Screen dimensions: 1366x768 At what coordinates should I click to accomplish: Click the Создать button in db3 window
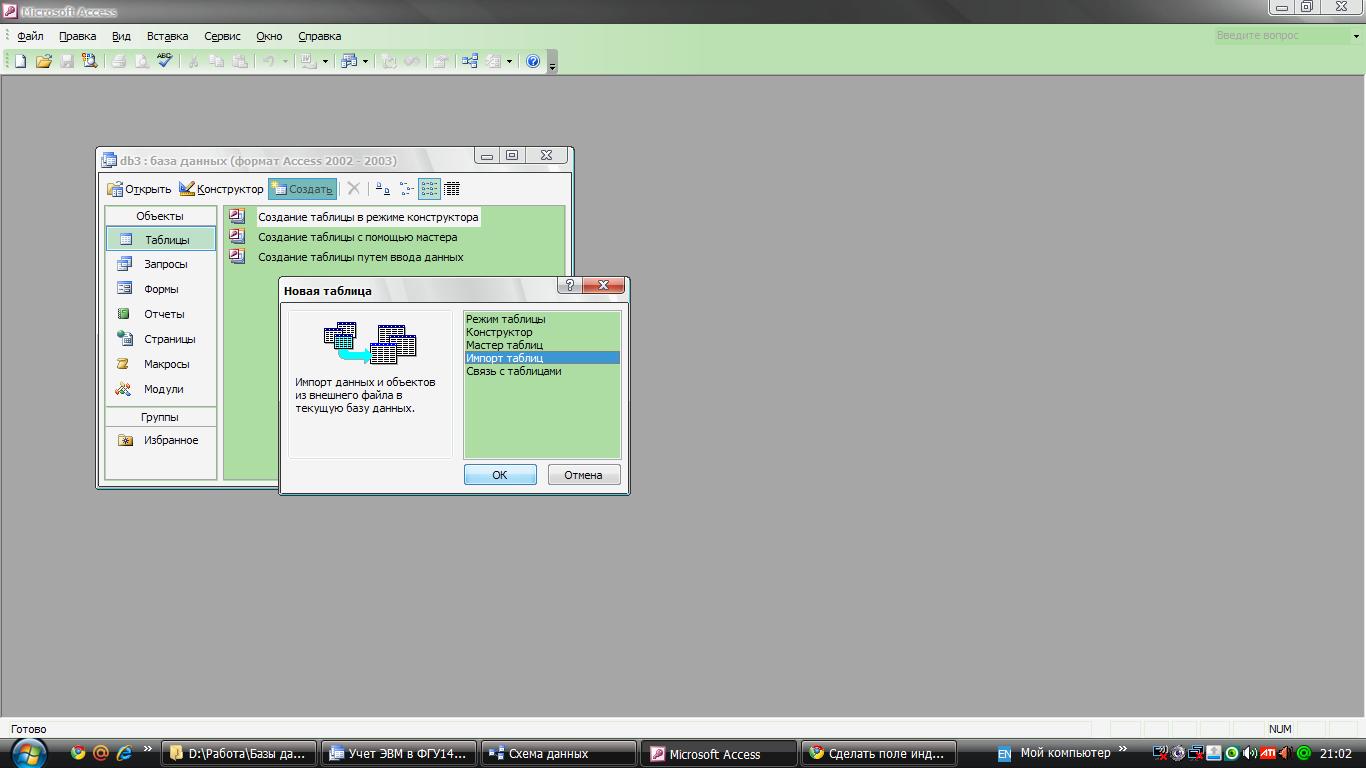(x=302, y=189)
